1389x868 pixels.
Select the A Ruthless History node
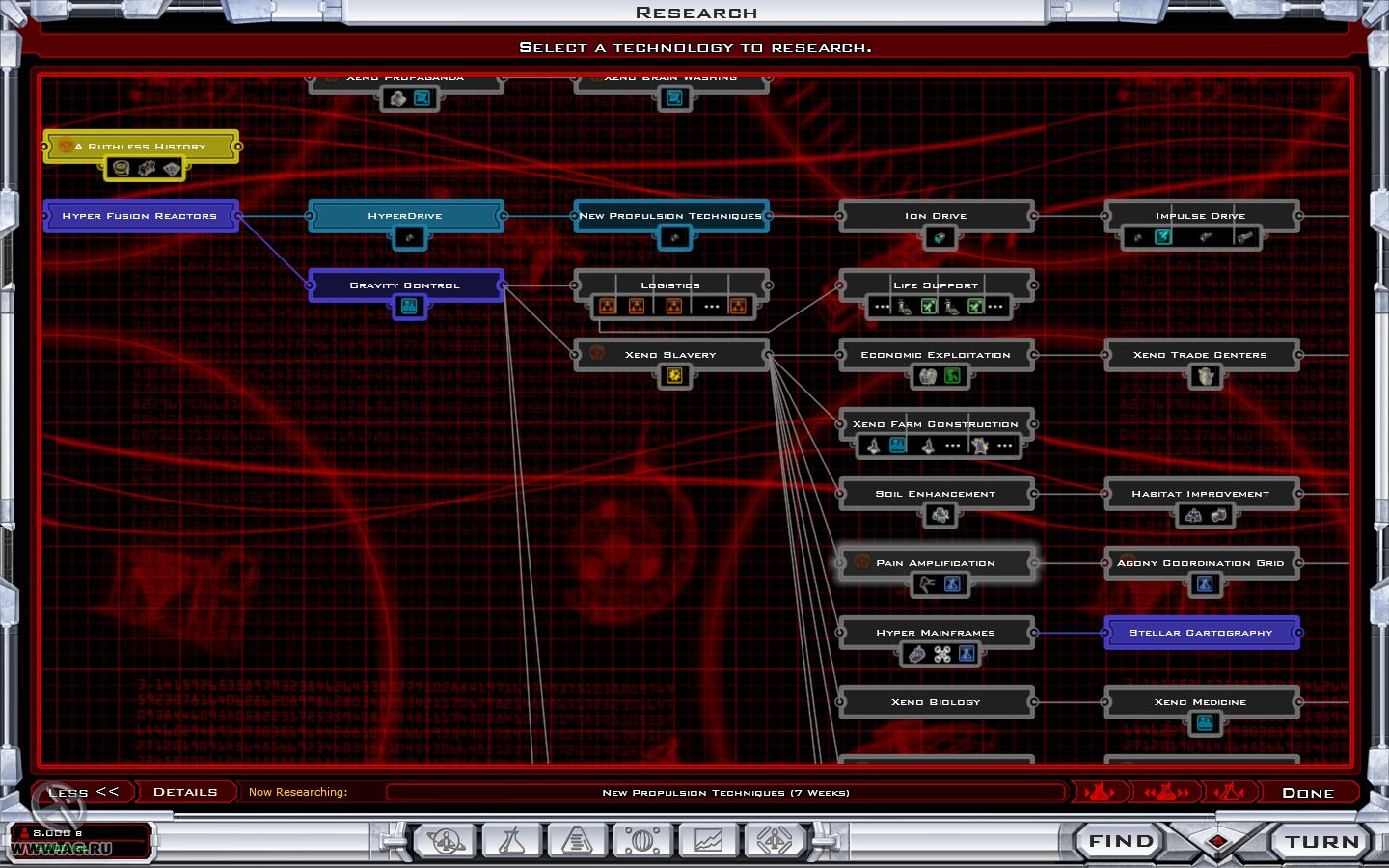(141, 147)
